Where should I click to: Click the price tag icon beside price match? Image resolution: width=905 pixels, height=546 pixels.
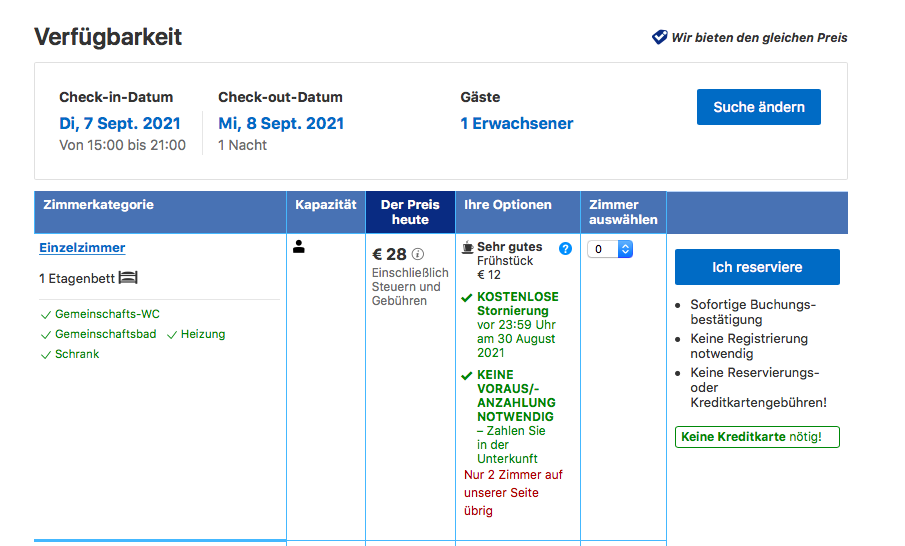tap(659, 37)
